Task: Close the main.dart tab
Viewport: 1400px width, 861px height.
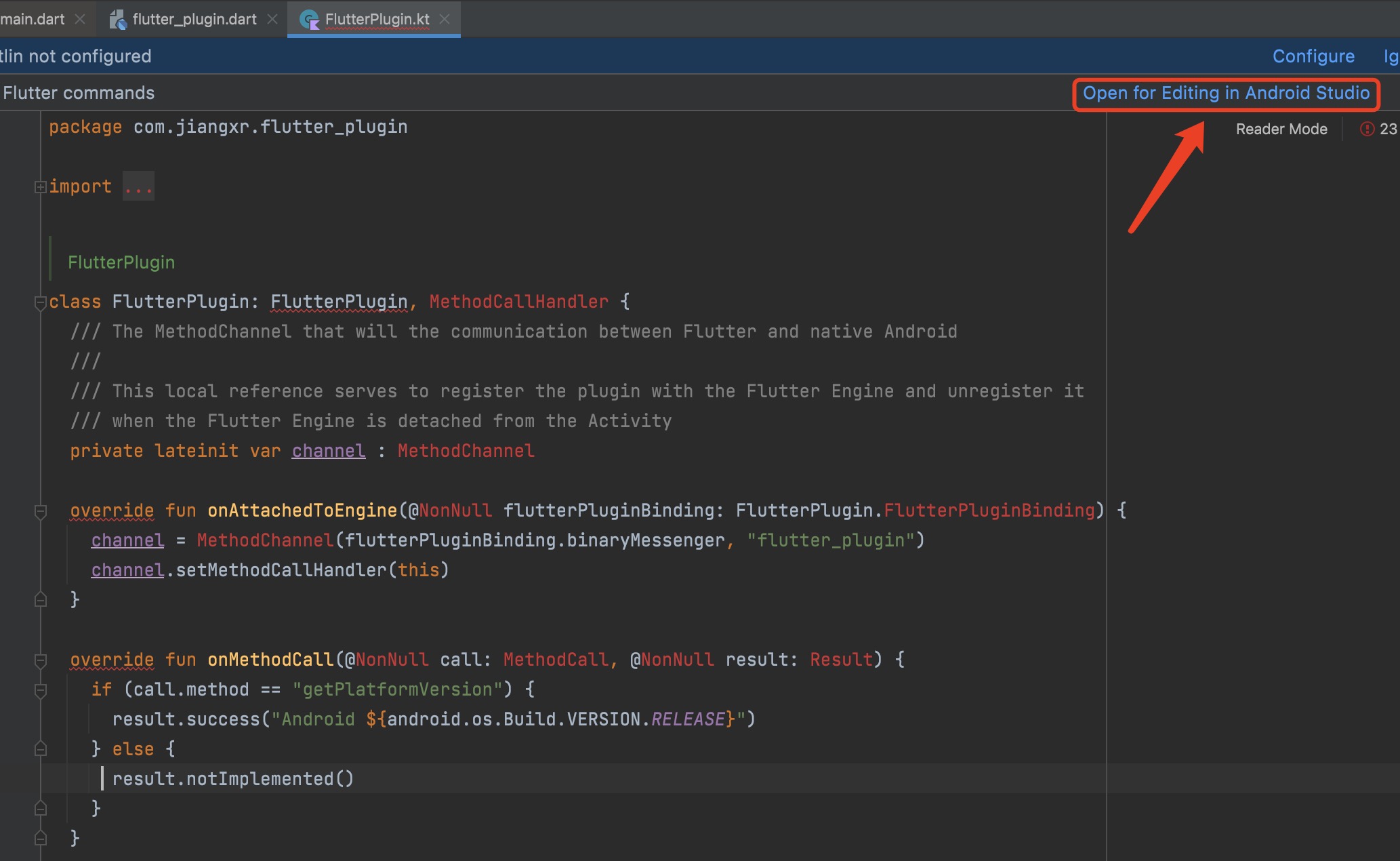Action: (x=80, y=19)
